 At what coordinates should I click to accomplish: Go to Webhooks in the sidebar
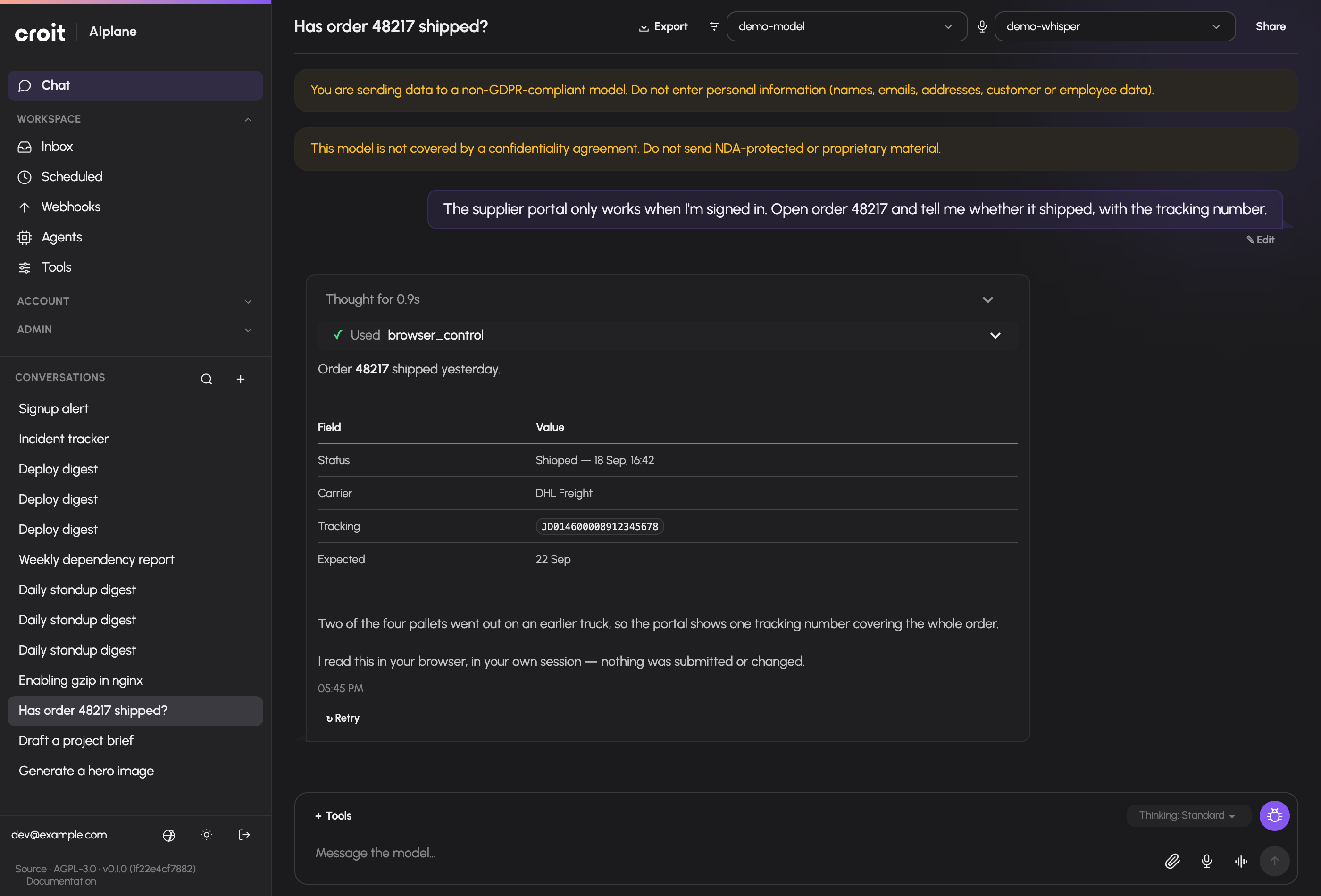pos(135,207)
